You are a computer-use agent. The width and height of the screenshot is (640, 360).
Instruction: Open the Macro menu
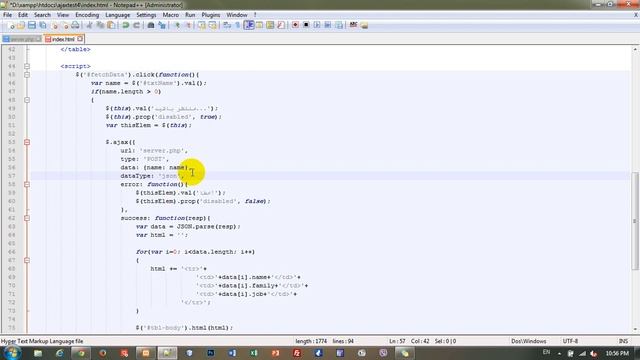(171, 15)
